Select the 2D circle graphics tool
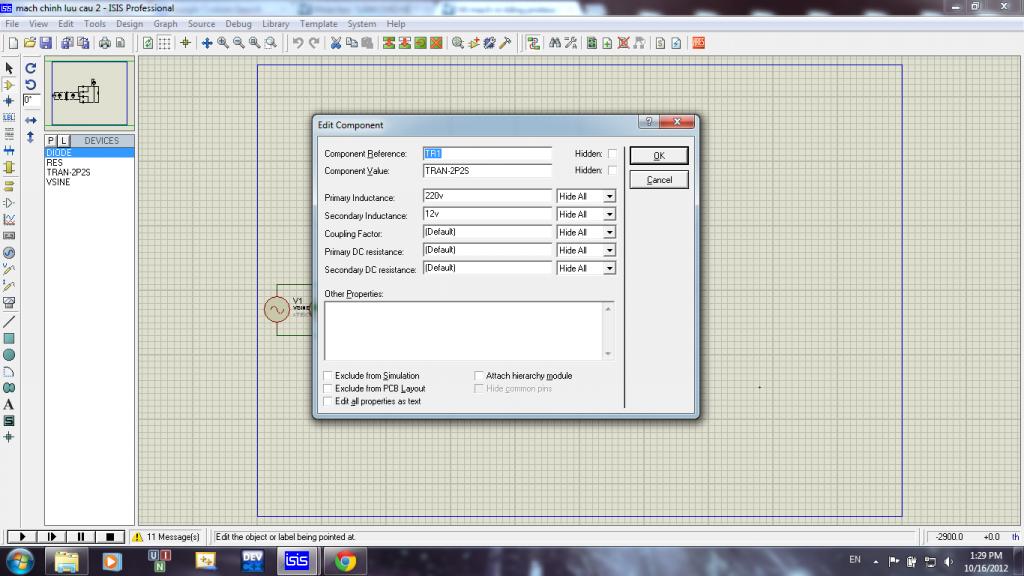The height and width of the screenshot is (576, 1024). pos(9,355)
